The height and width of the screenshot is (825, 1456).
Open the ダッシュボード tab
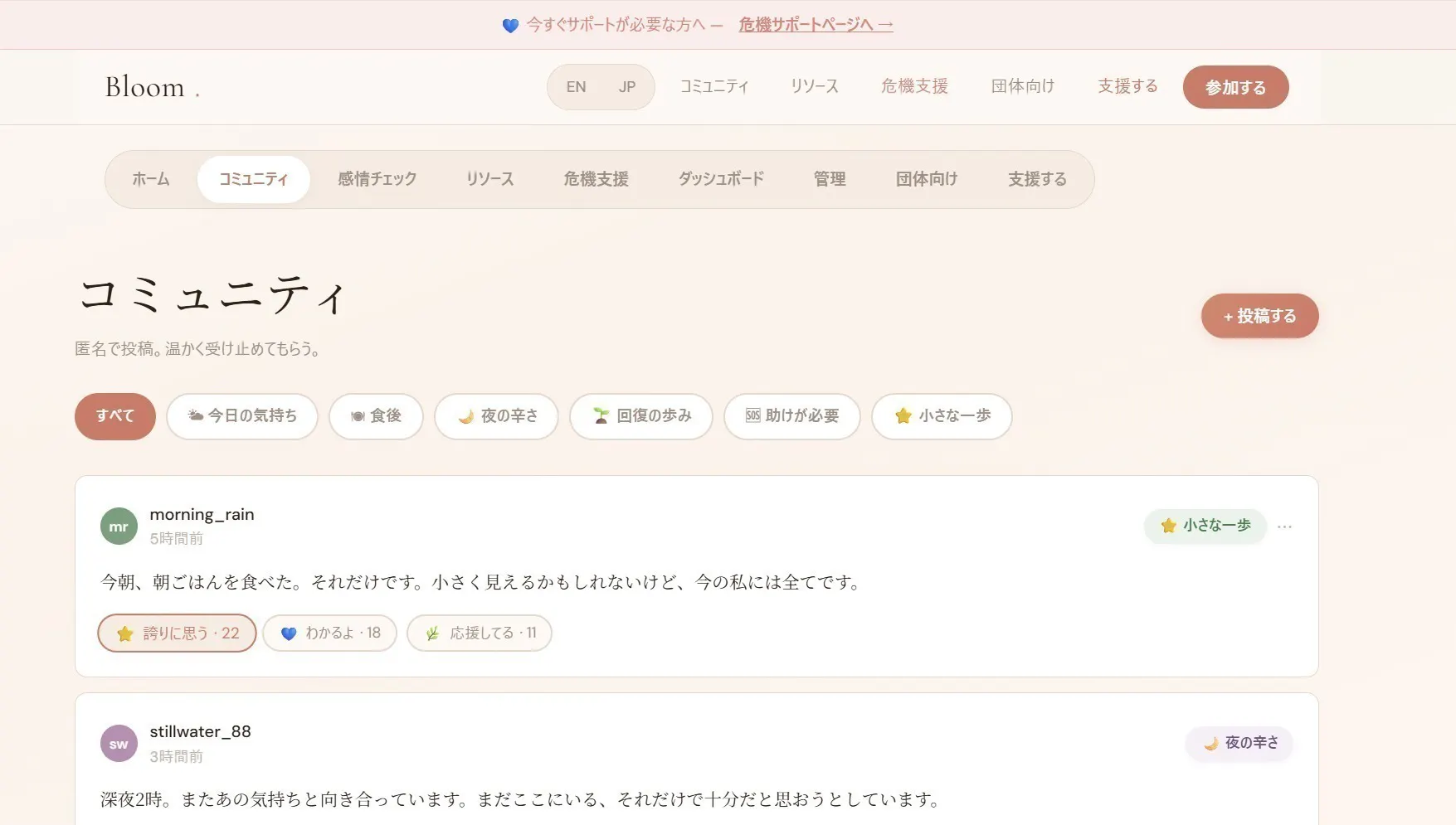[720, 179]
